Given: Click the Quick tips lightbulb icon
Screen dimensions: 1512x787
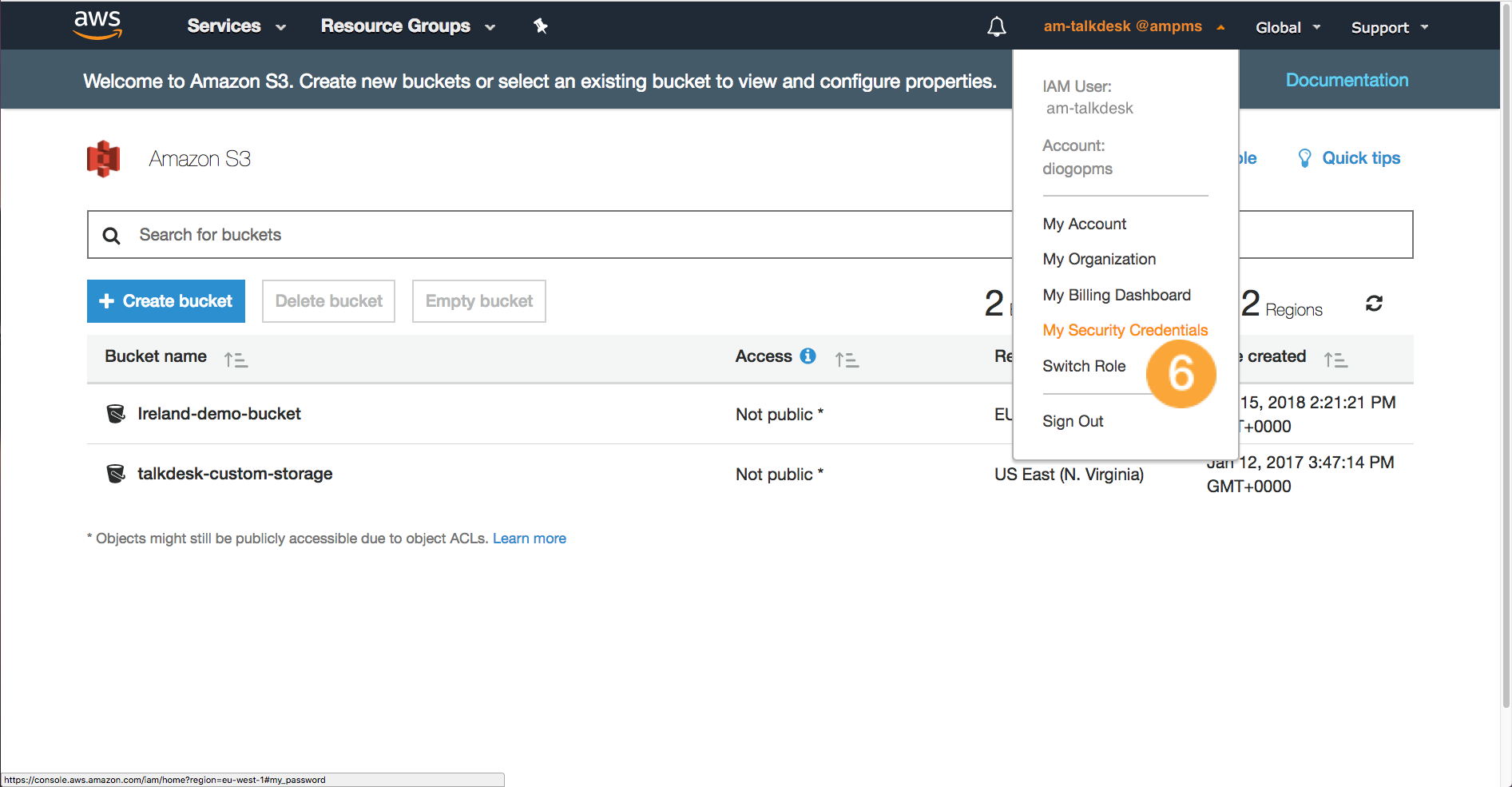Looking at the screenshot, I should pos(1304,158).
